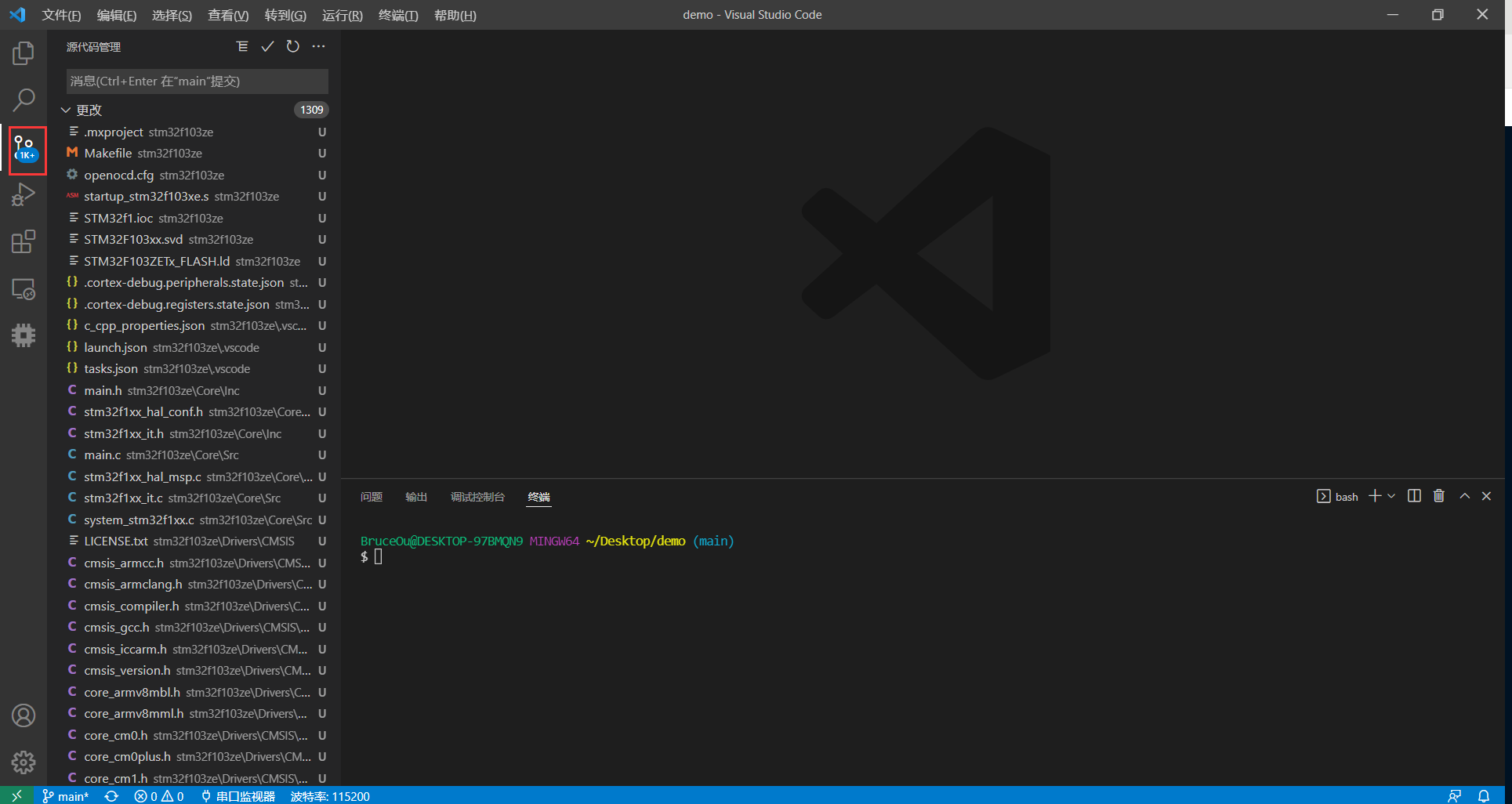Open the Manage settings gear

[x=24, y=762]
